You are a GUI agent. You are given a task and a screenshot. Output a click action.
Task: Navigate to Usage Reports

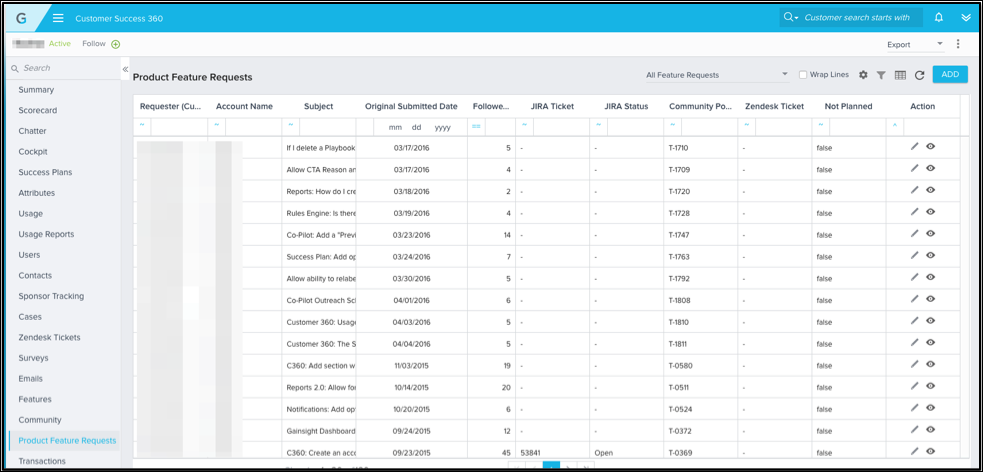(46, 234)
